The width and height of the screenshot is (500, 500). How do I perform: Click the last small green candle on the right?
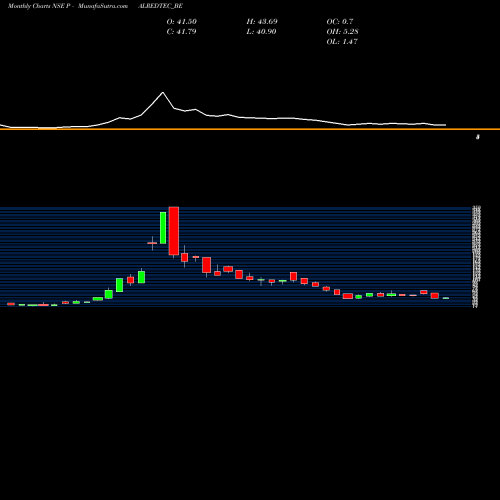coord(446,298)
